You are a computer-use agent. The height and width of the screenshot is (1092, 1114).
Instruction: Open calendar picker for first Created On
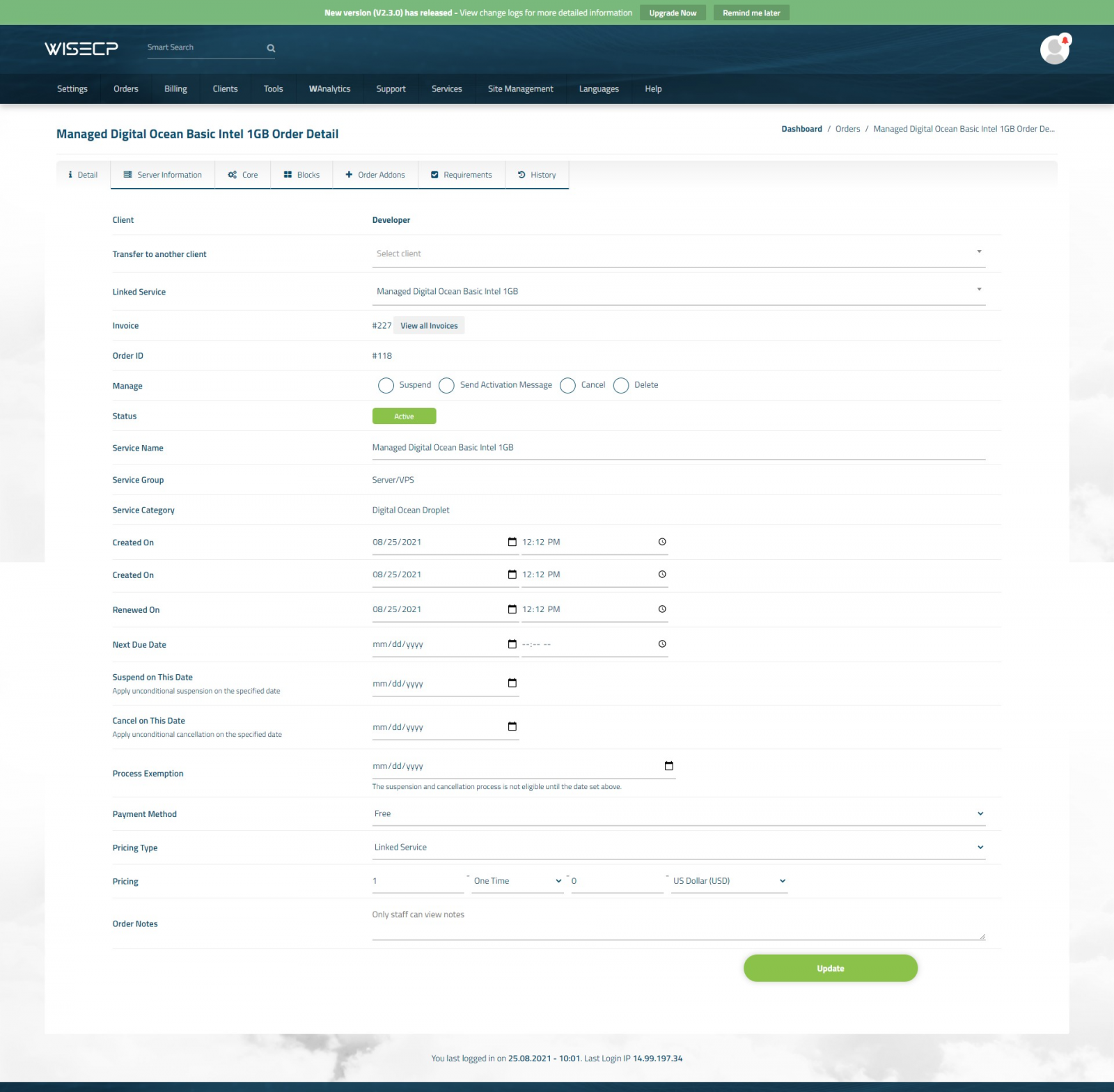[x=512, y=542]
